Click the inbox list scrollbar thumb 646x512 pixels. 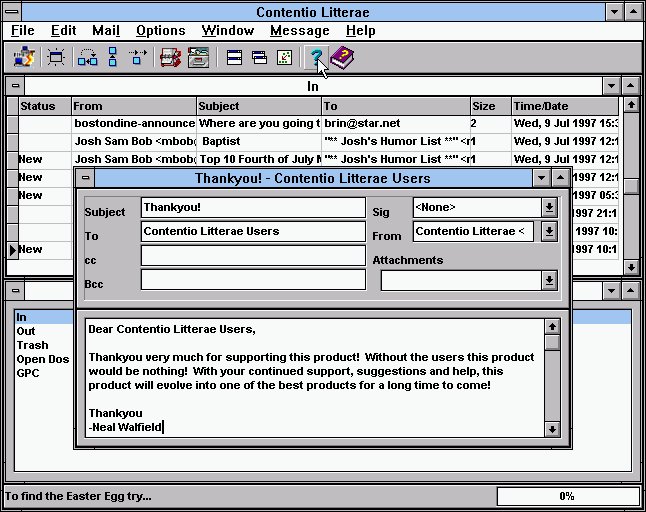tap(631, 186)
